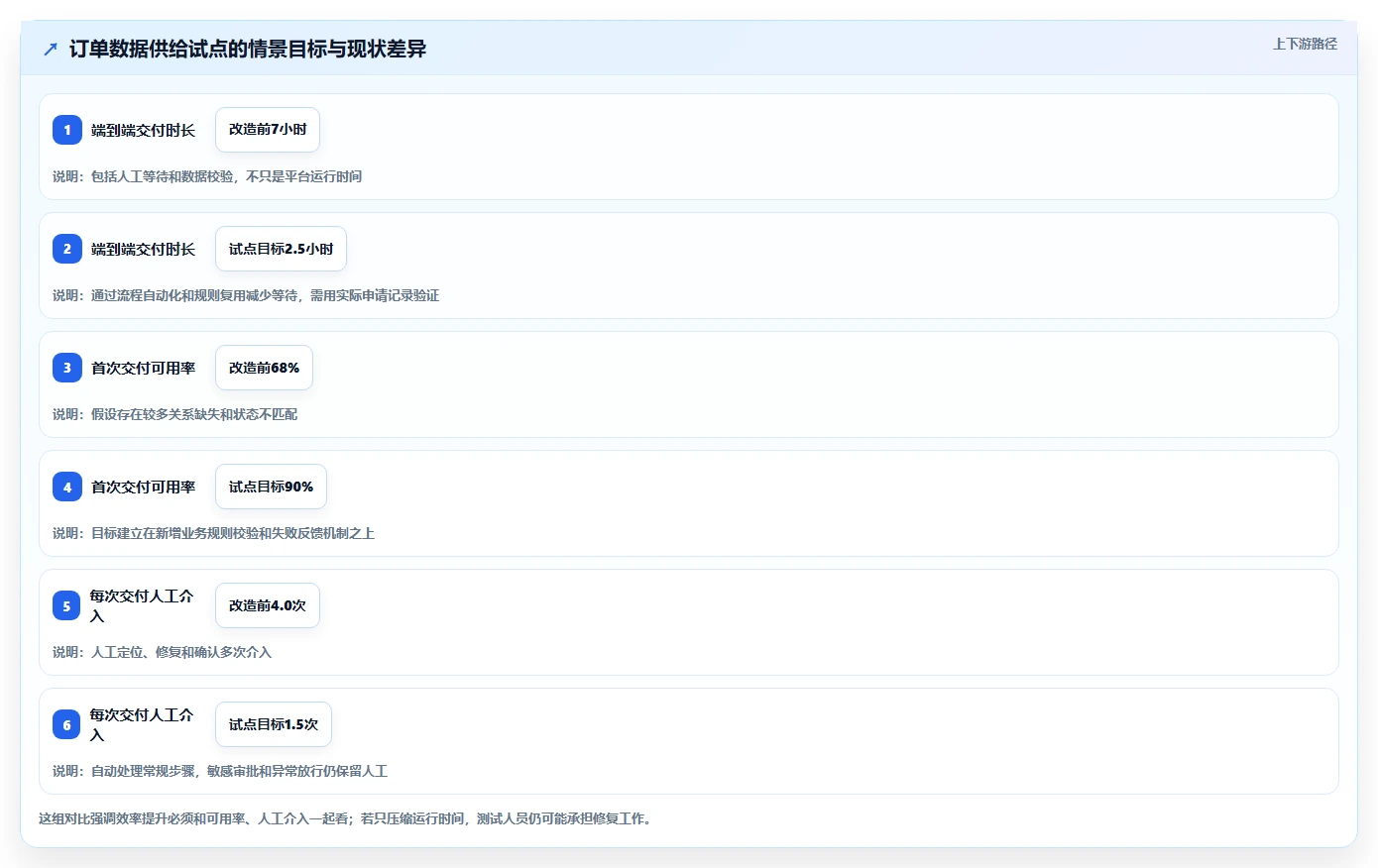Click 首次交付可用率 label in row 3
1378x868 pixels.
[x=144, y=368]
